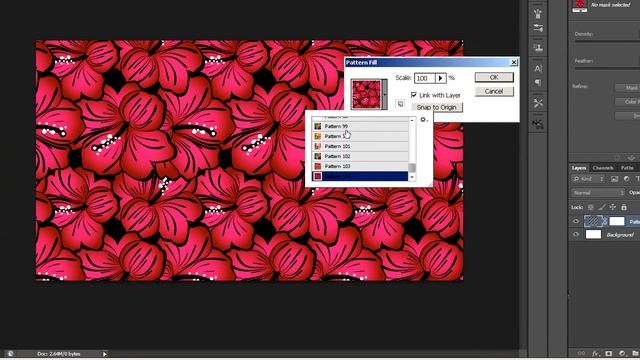The height and width of the screenshot is (360, 640).
Task: Open the Normal blend mode dropdown
Action: tap(598, 193)
